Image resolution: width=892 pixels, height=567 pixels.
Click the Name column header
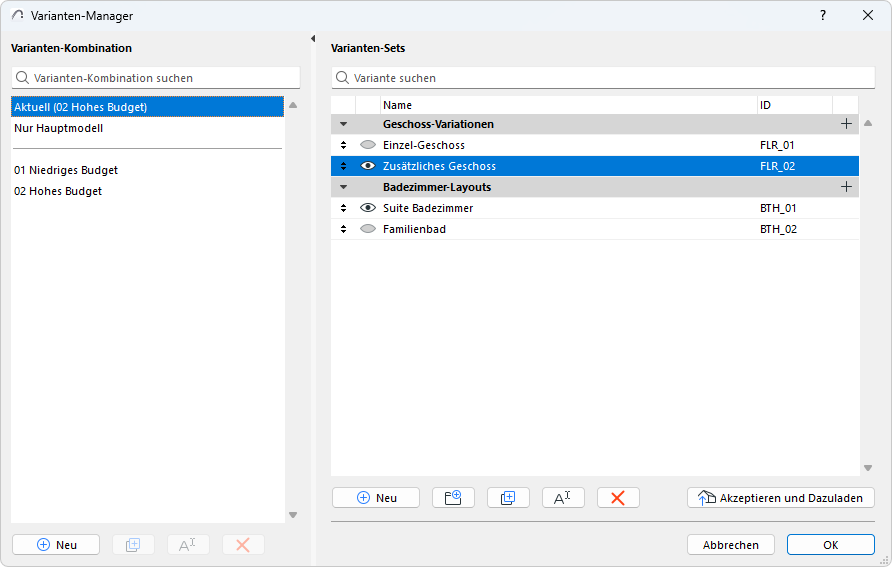[569, 105]
